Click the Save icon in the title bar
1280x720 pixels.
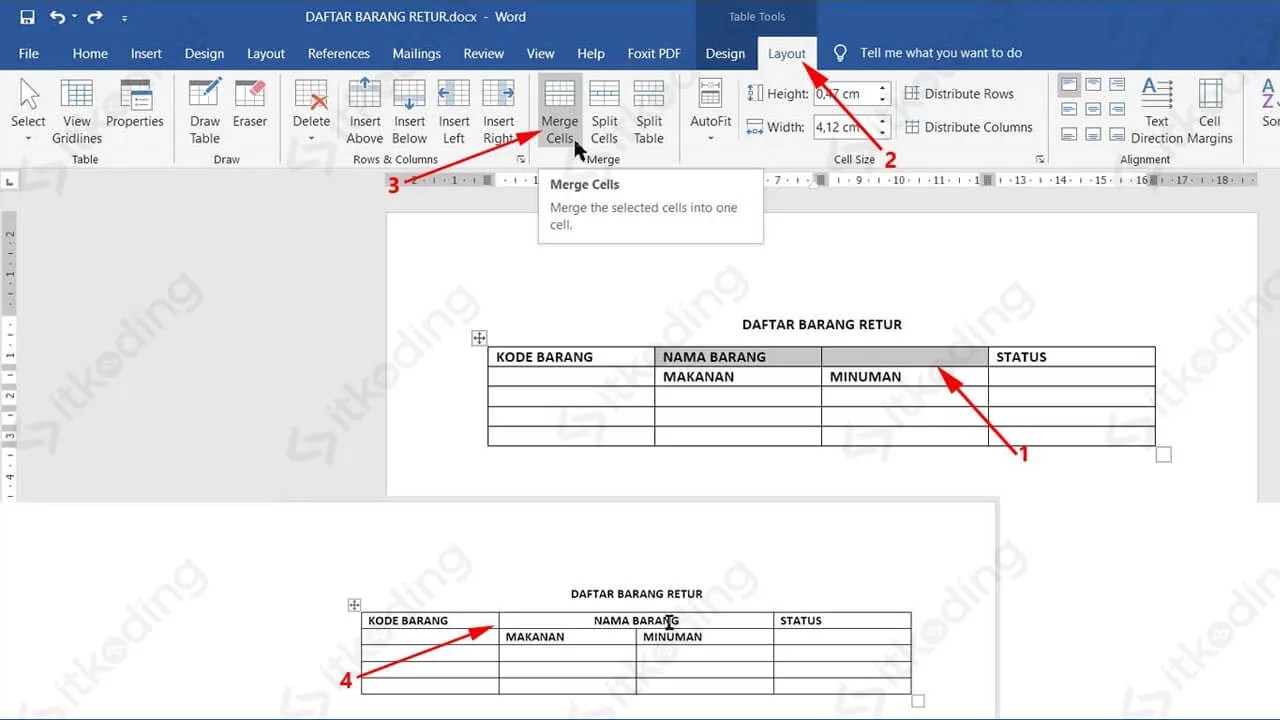click(x=27, y=17)
